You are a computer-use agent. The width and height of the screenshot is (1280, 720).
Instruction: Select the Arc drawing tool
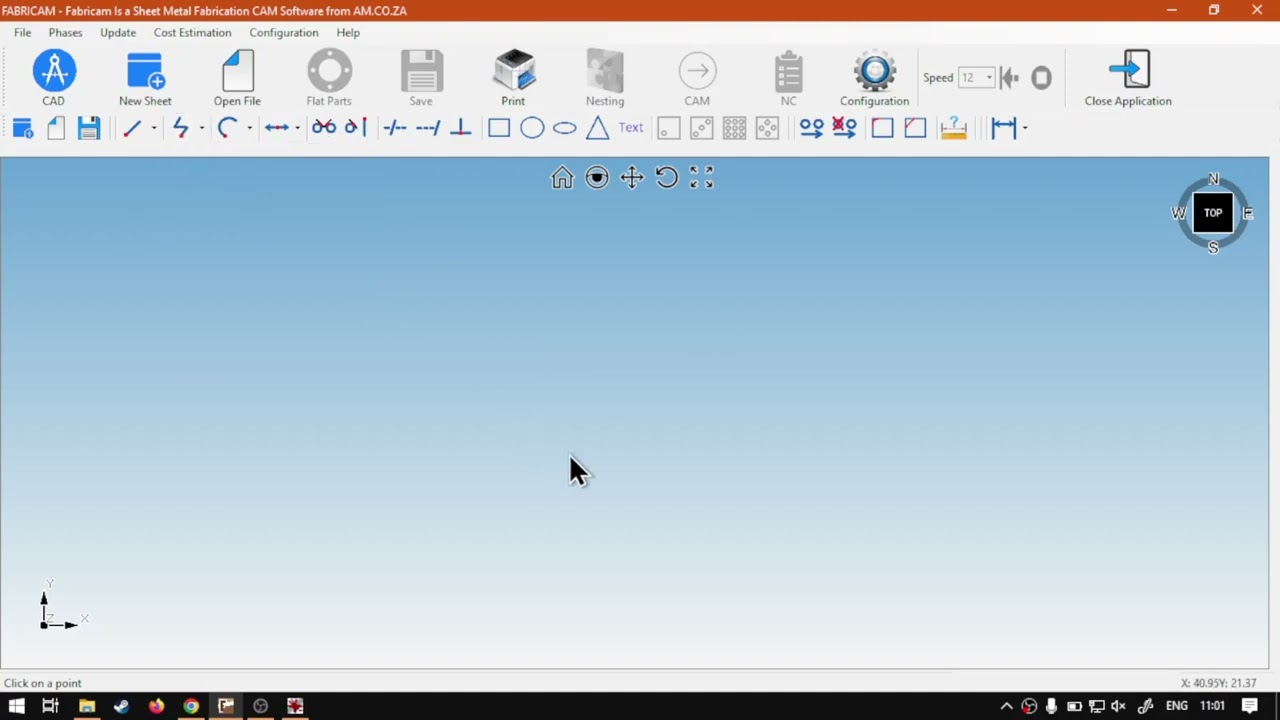227,128
